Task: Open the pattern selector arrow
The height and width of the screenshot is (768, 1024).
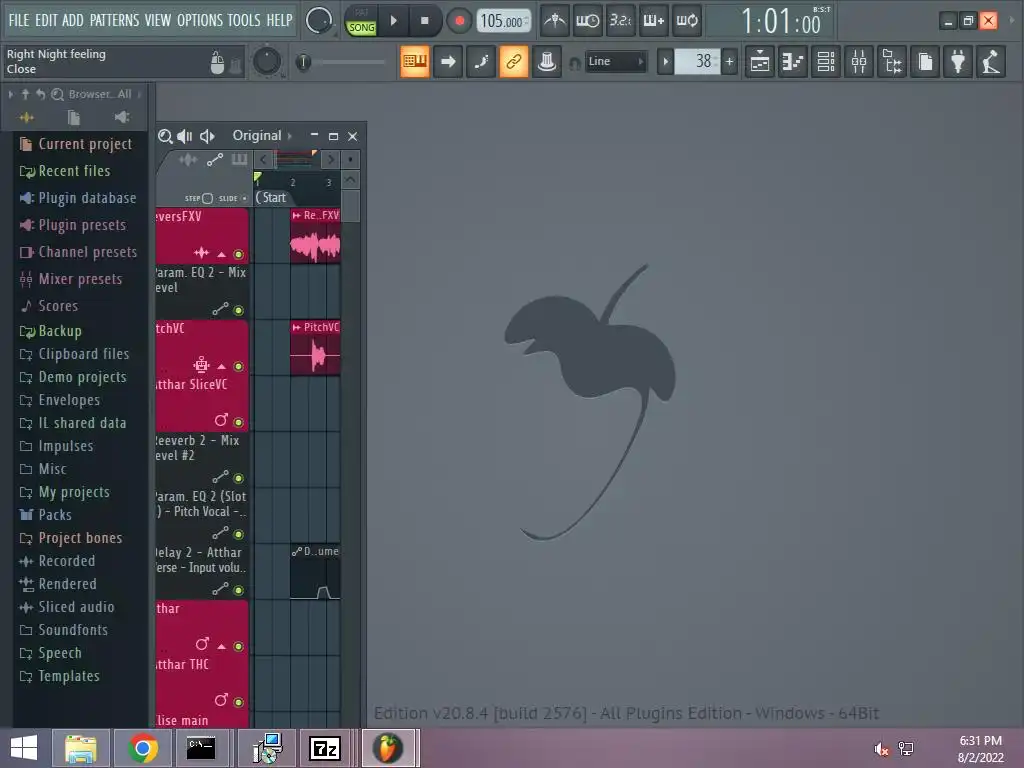Action: point(665,62)
